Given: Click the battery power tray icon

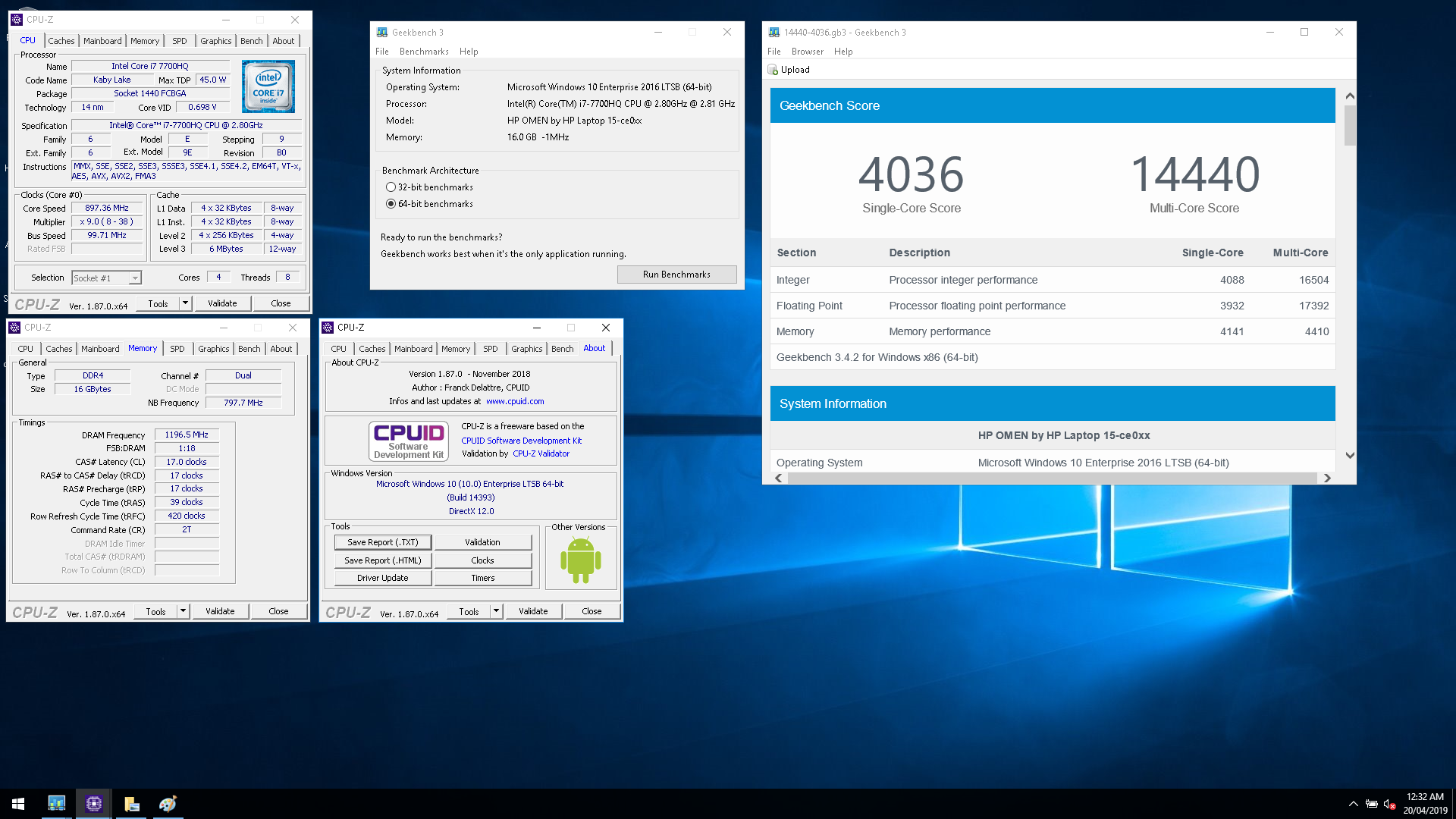Looking at the screenshot, I should 1371,804.
